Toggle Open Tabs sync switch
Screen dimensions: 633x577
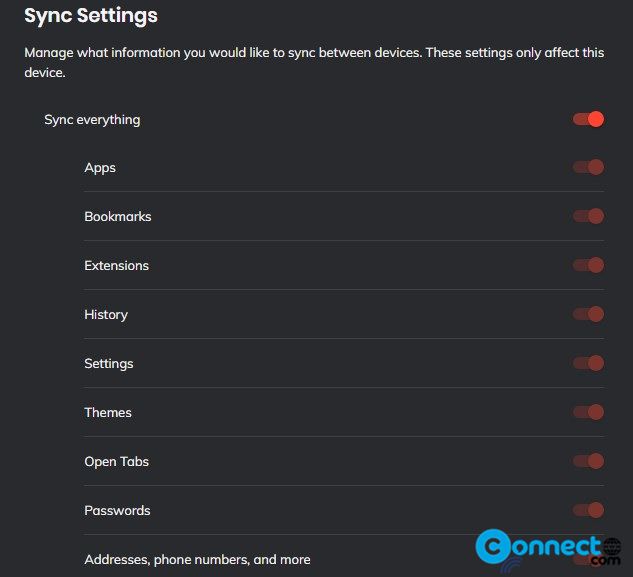point(588,461)
